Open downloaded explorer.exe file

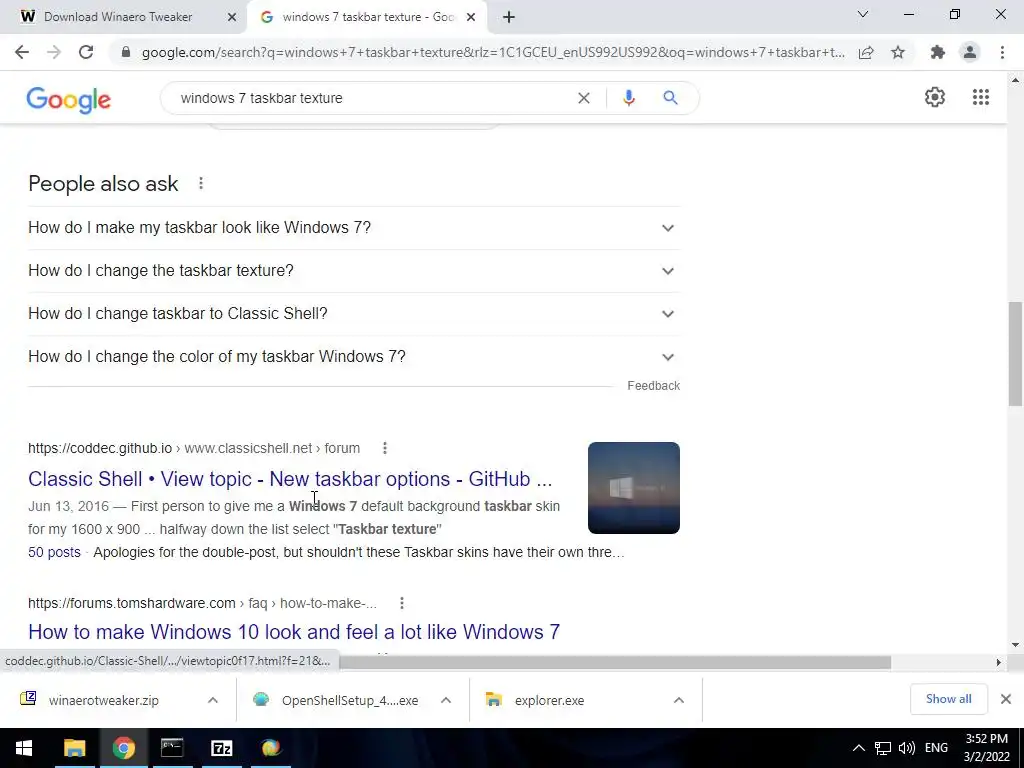(549, 700)
